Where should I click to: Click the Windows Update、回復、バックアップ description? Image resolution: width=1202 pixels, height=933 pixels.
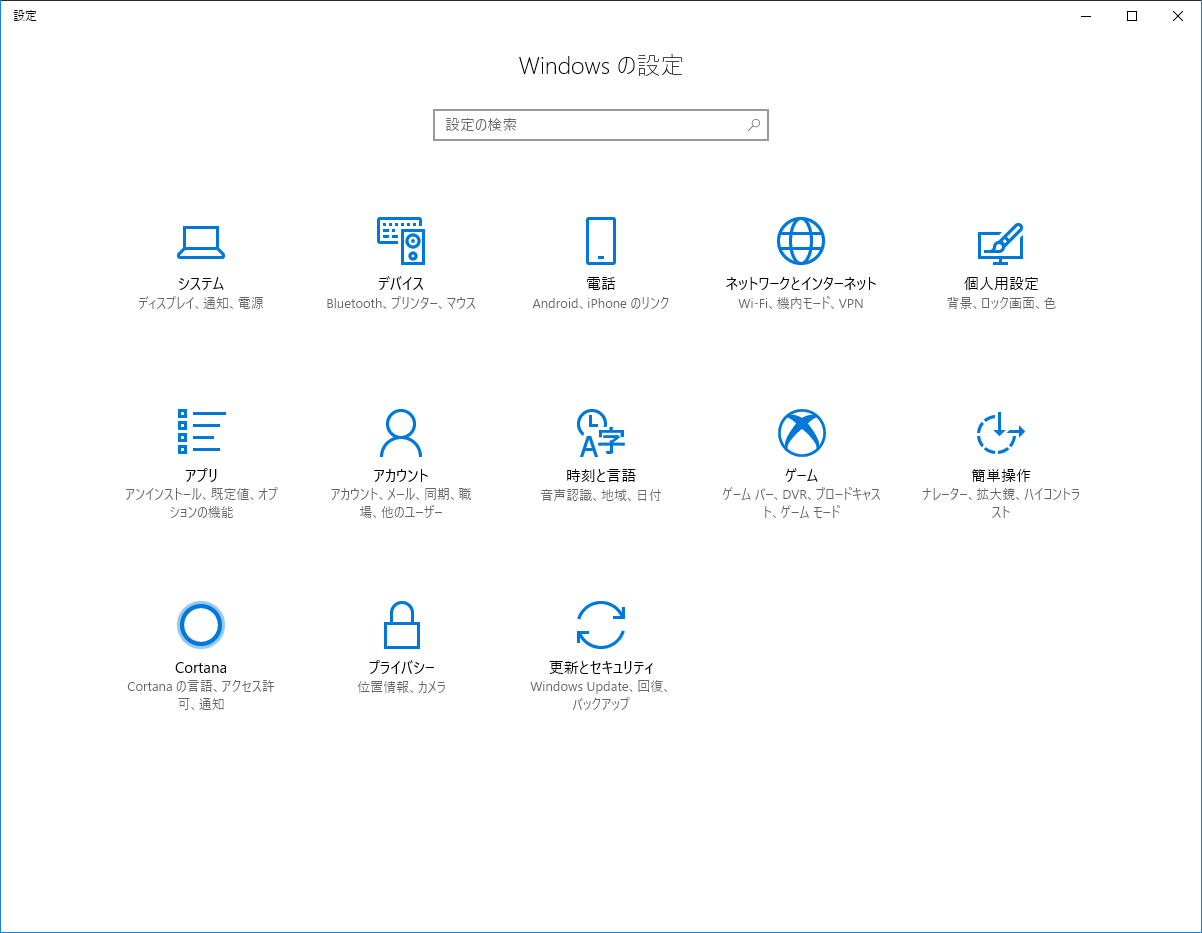(x=601, y=687)
